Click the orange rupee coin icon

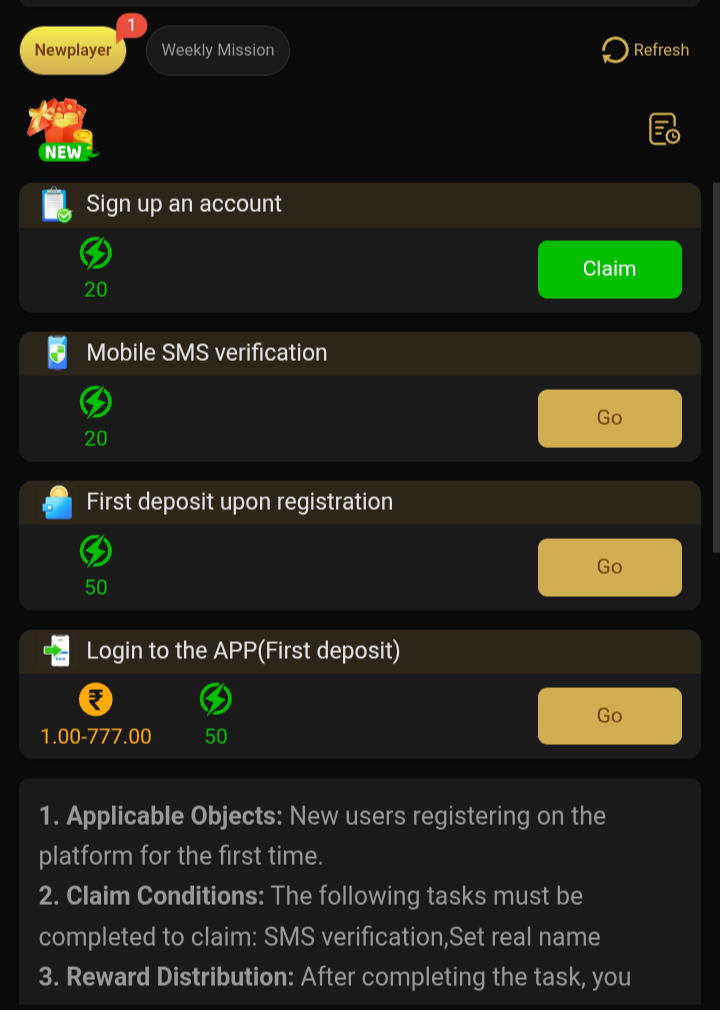pos(96,698)
